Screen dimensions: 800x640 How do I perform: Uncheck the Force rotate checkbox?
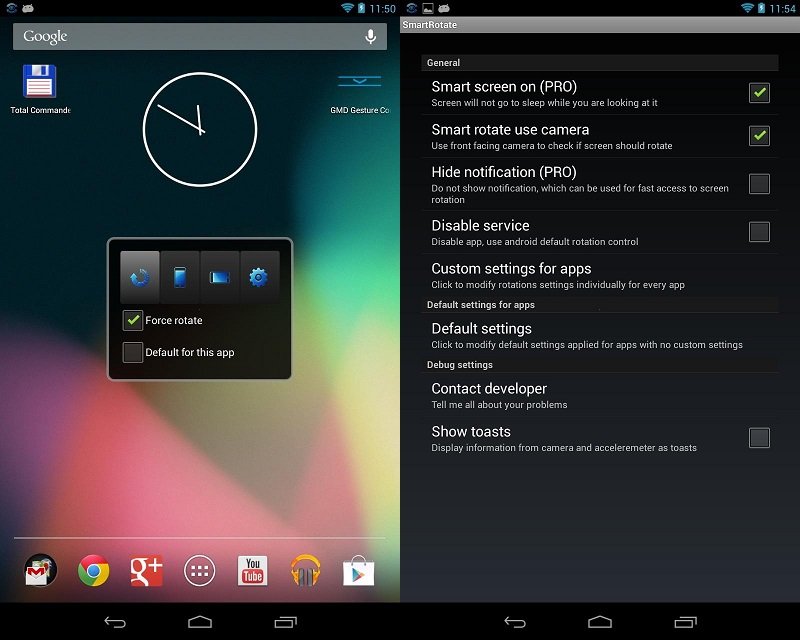click(133, 320)
